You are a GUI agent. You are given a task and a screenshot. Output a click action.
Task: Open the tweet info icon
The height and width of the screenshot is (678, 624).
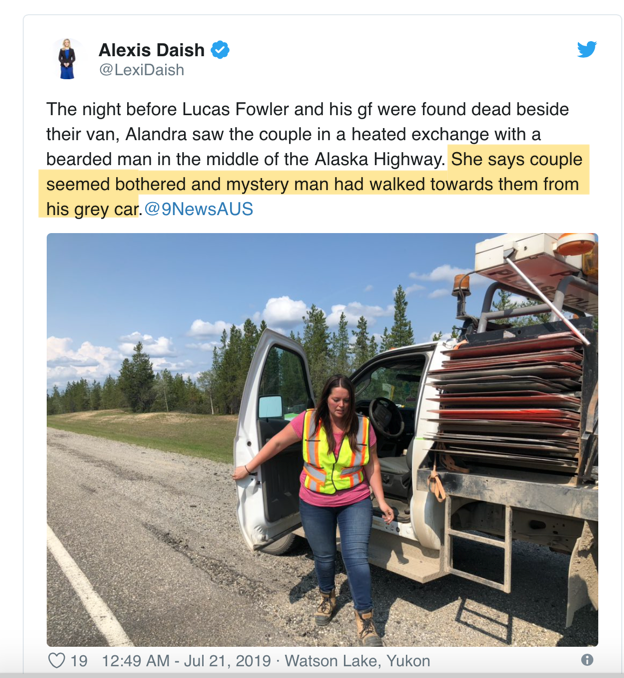tap(587, 660)
